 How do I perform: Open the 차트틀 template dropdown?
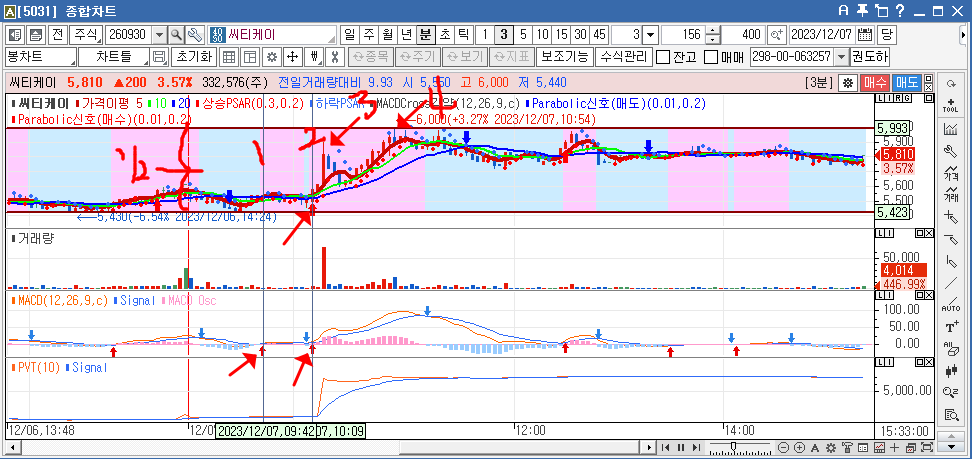[114, 57]
